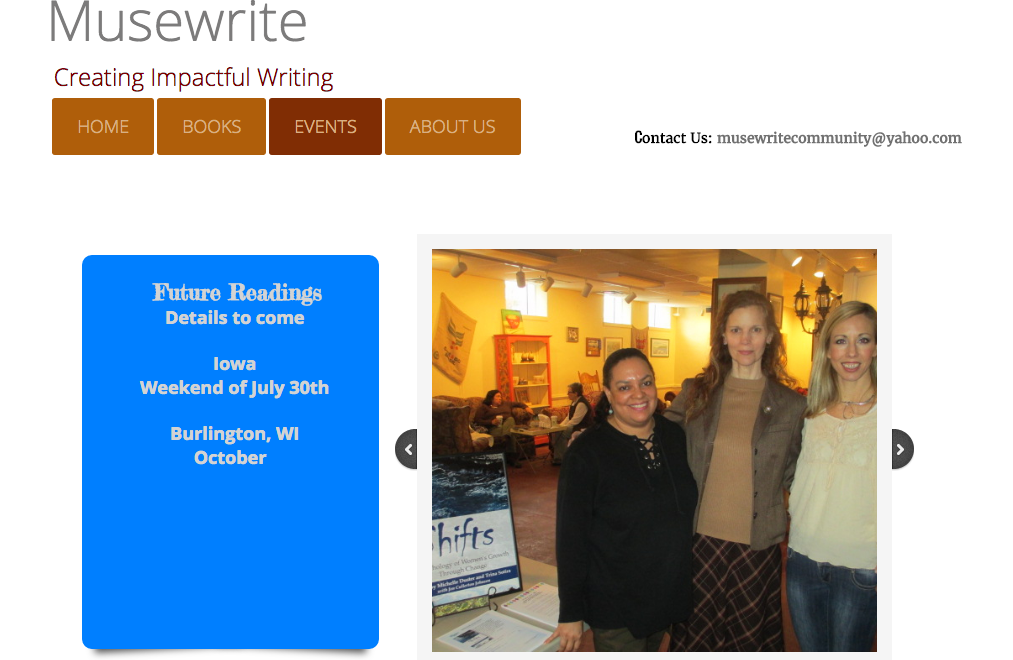Screen dimensions: 1013x660
Task: Click the Shifts book poster in the photo
Action: 474,530
